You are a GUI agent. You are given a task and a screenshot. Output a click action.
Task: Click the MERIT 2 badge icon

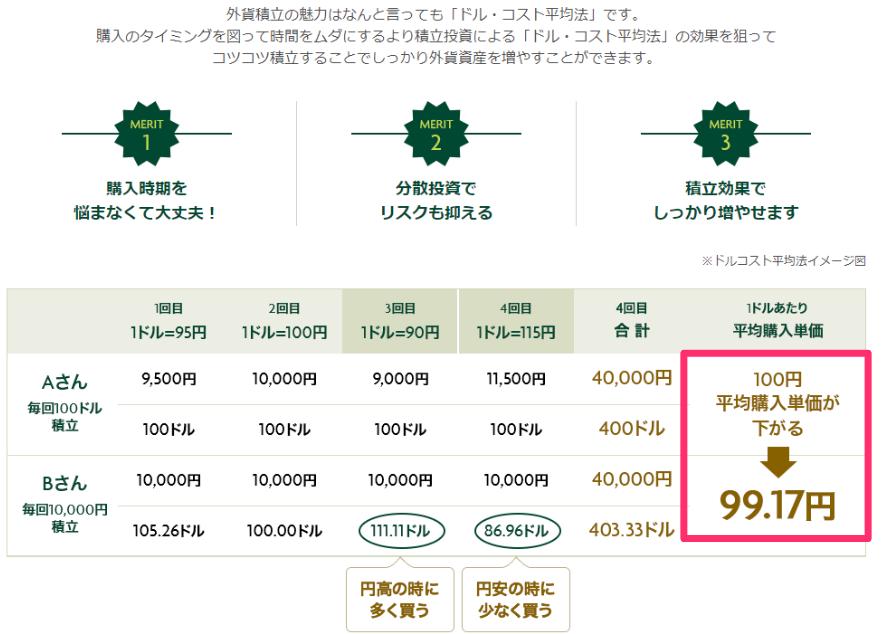click(x=436, y=134)
